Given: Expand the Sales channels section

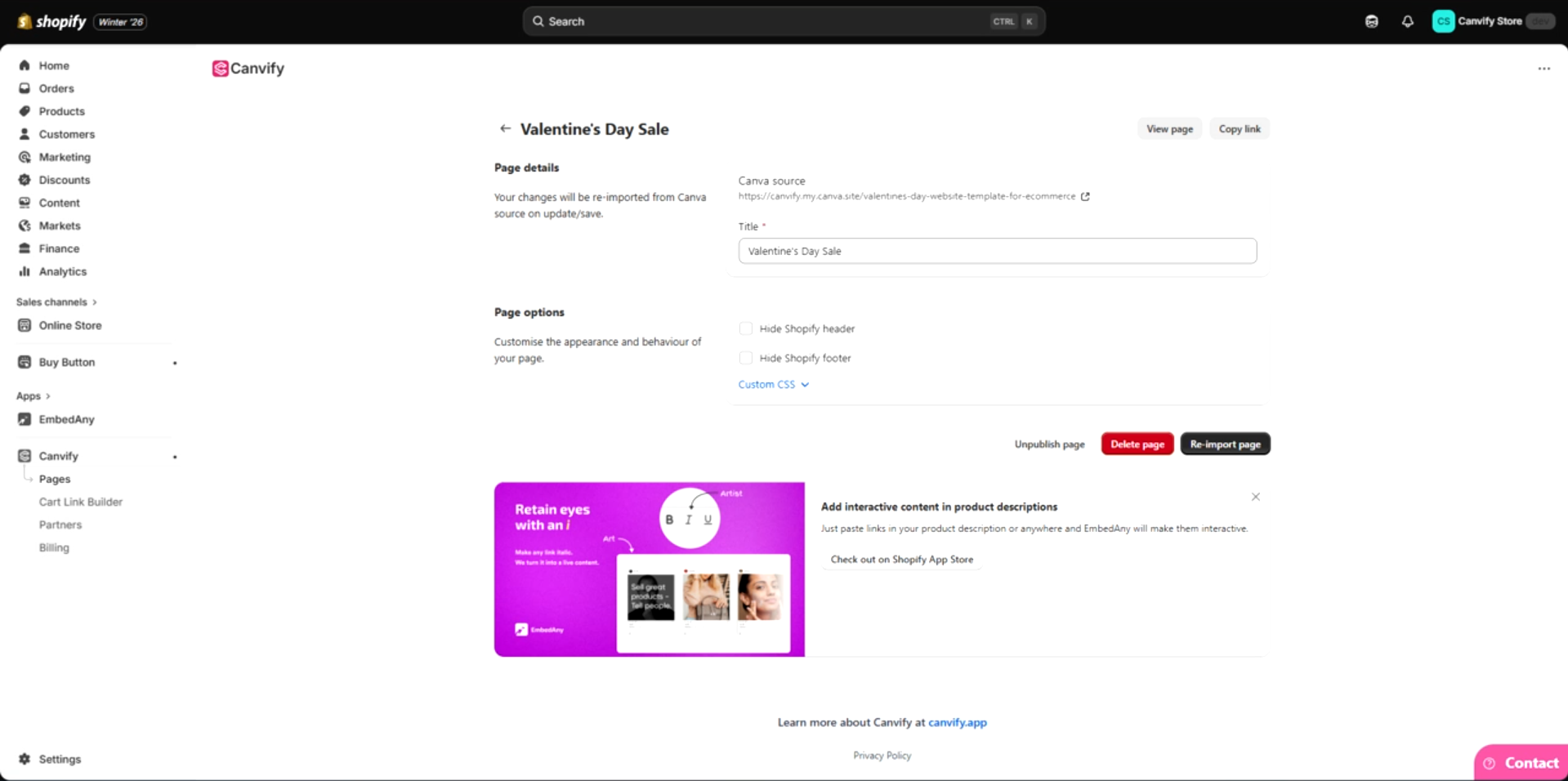Looking at the screenshot, I should pos(56,302).
